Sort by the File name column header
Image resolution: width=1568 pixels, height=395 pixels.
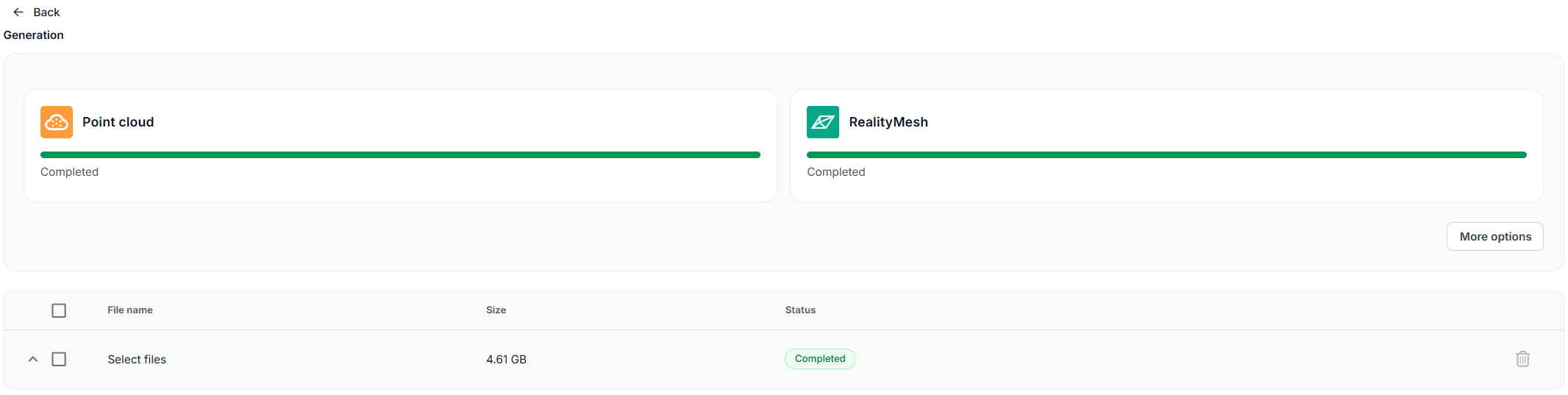pos(130,310)
